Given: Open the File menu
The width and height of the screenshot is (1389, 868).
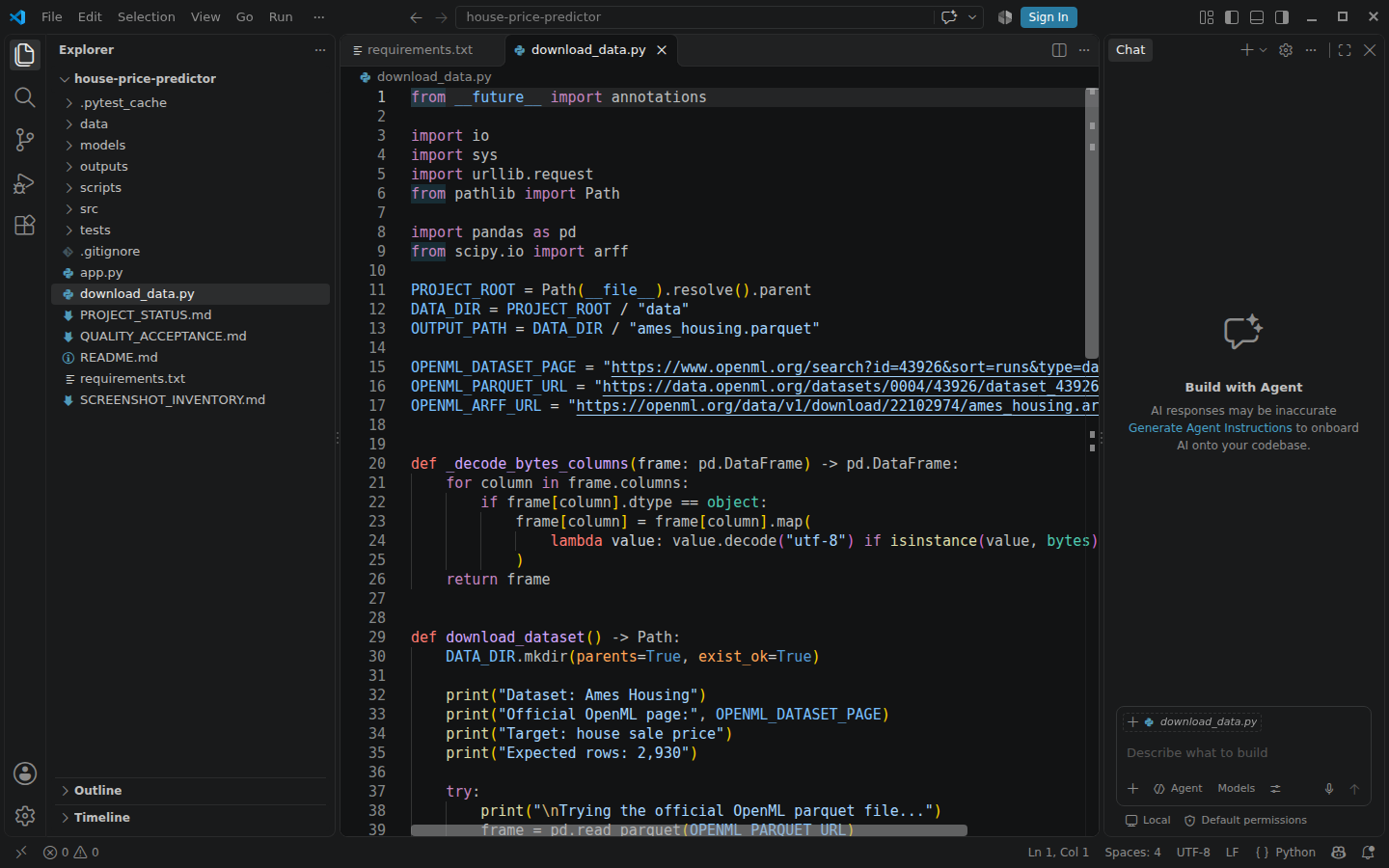Looking at the screenshot, I should click(52, 17).
